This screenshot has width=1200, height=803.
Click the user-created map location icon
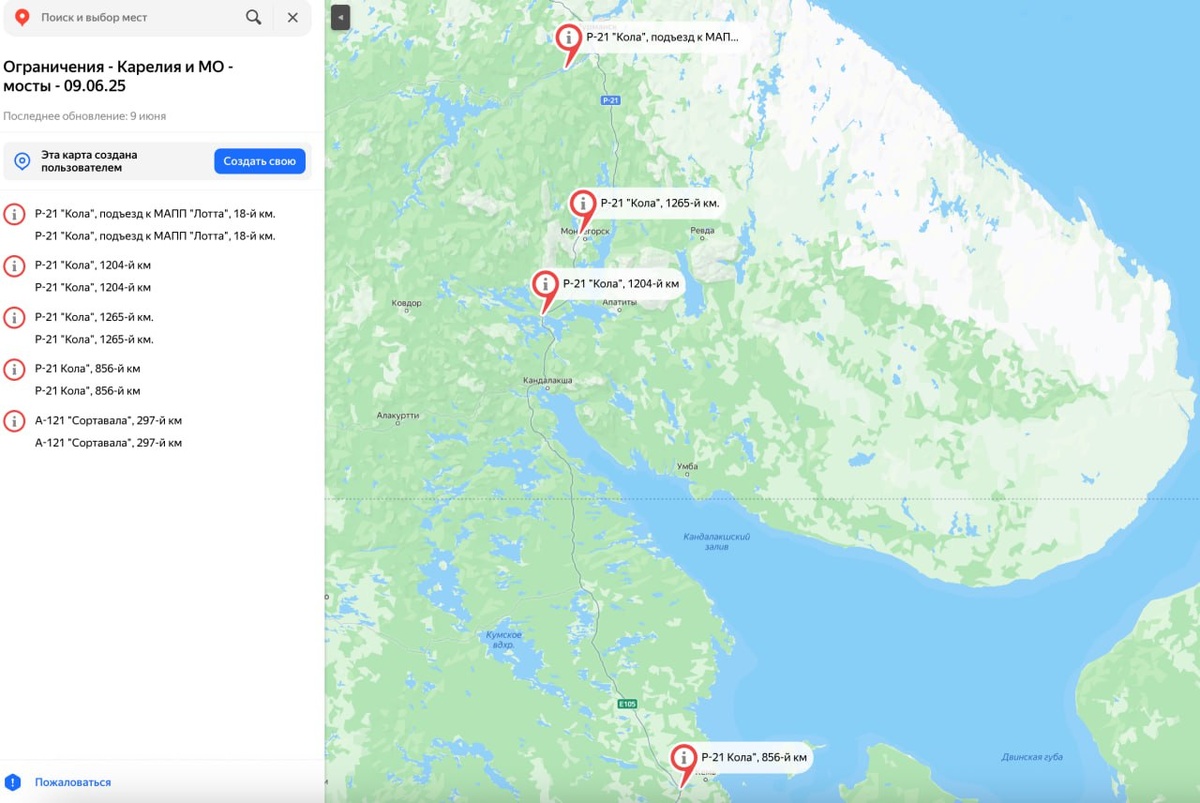point(22,161)
